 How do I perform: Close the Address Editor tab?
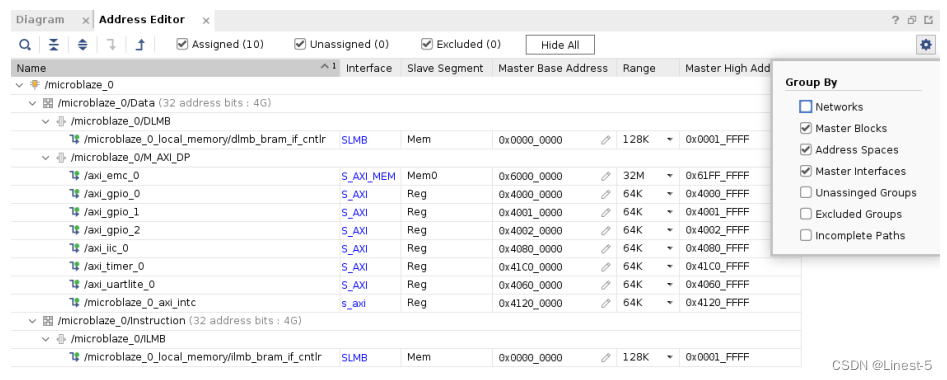tap(206, 21)
